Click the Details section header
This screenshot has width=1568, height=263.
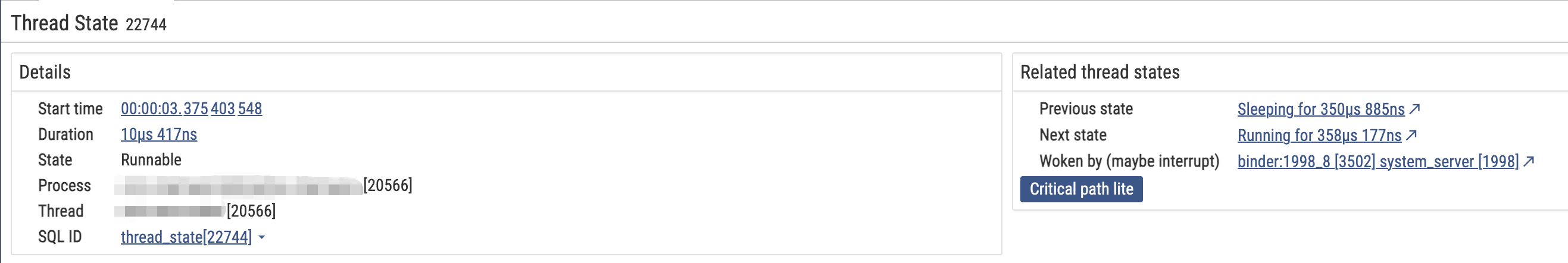pos(45,73)
